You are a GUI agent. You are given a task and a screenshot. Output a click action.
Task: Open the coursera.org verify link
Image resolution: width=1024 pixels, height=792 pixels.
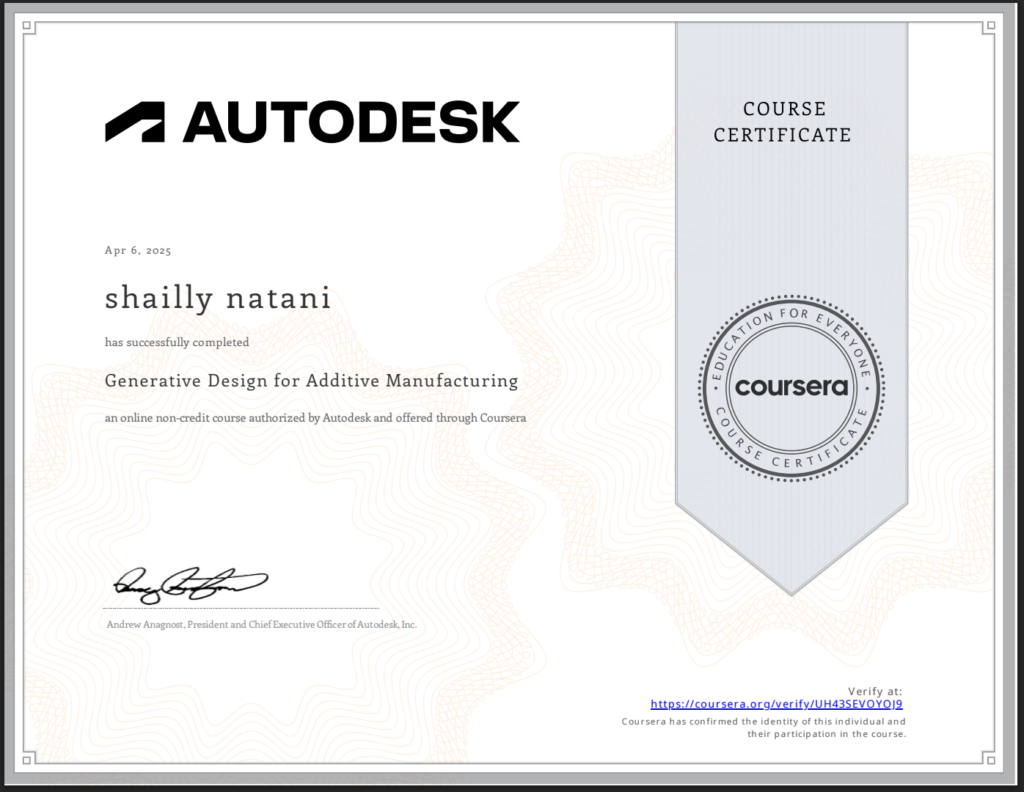click(x=776, y=704)
